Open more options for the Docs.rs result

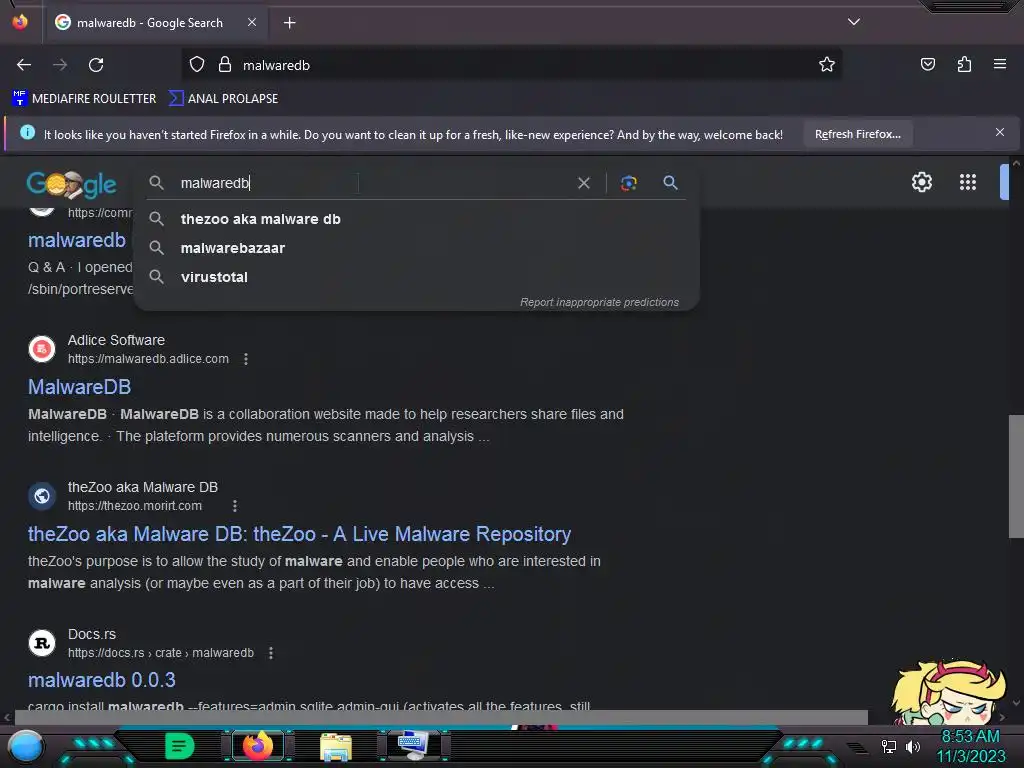coord(270,653)
